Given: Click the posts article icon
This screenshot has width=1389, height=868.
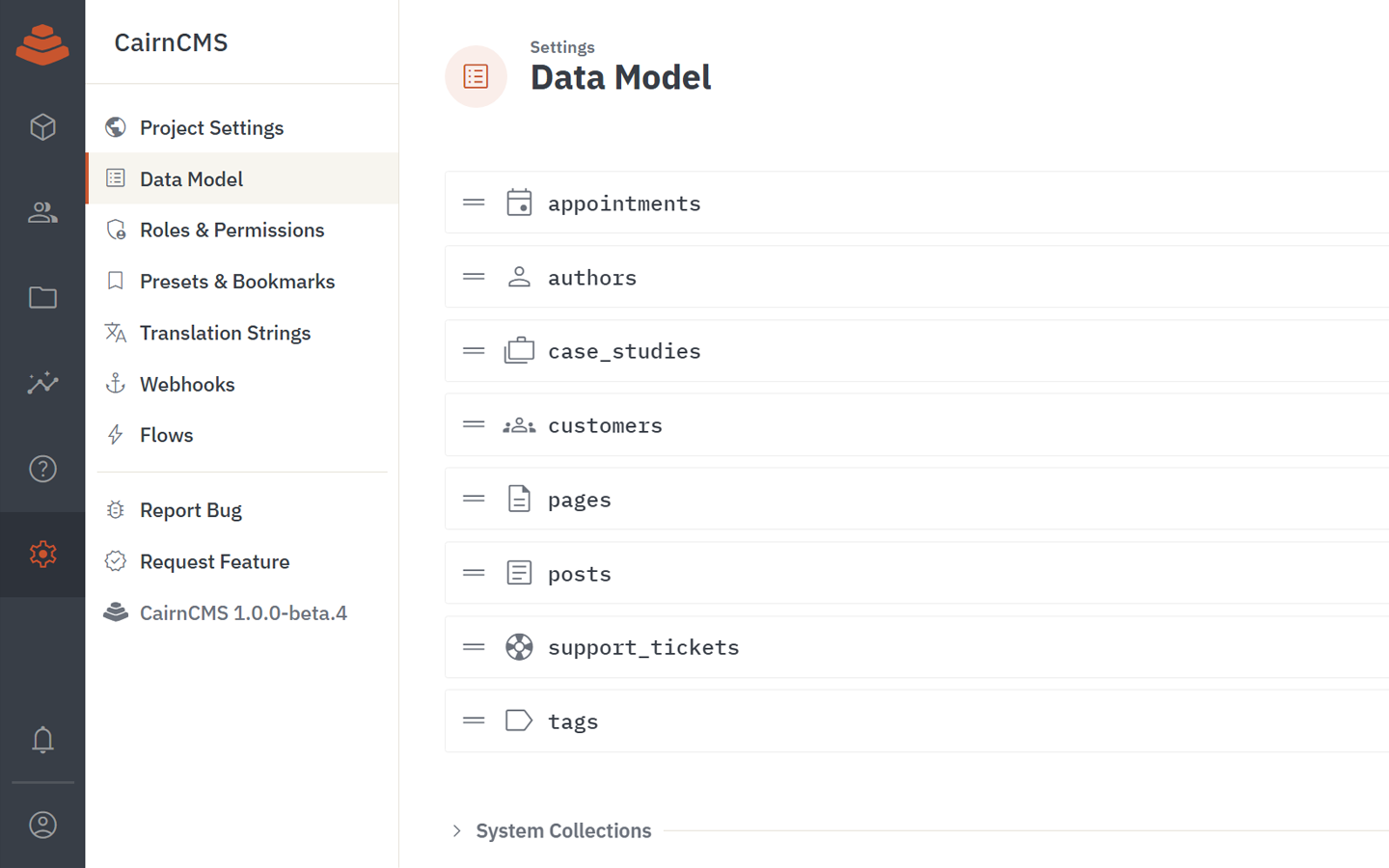Looking at the screenshot, I should 519,573.
